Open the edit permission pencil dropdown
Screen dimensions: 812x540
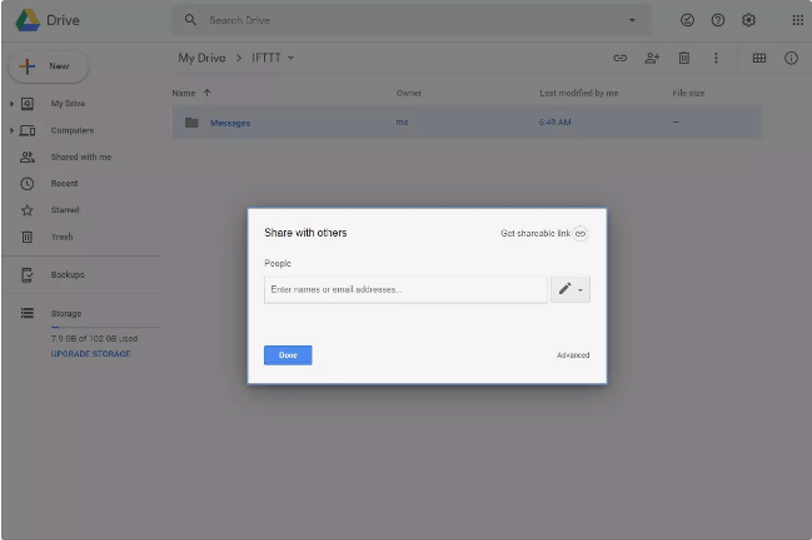(x=570, y=290)
